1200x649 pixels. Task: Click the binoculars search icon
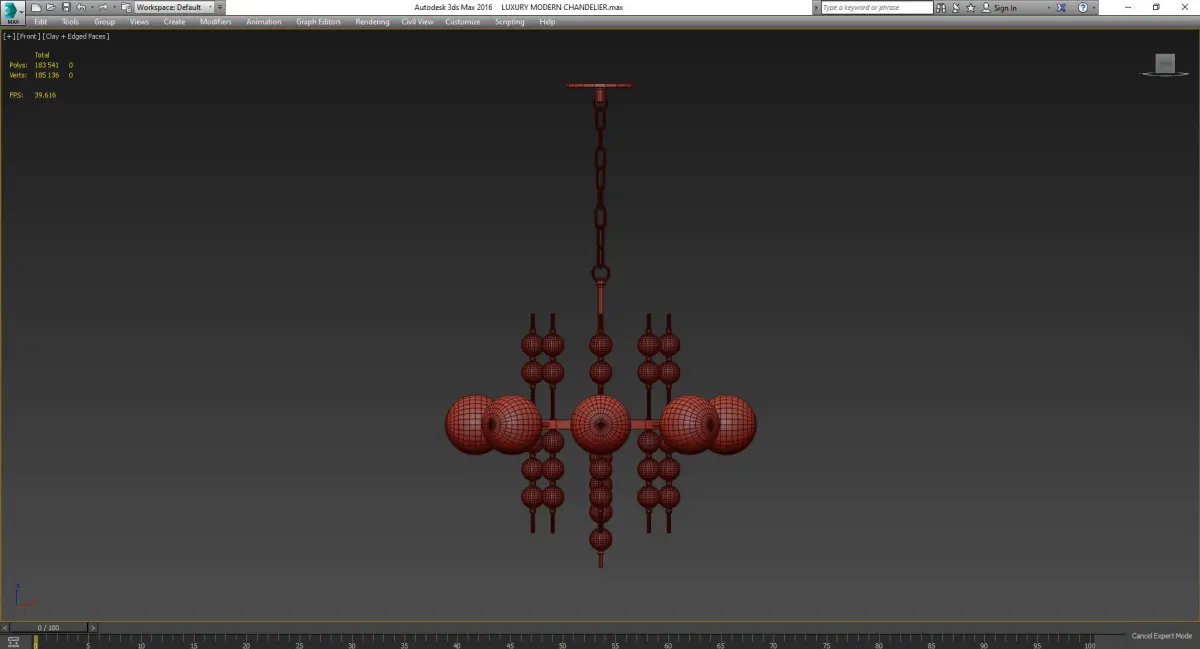pyautogui.click(x=941, y=8)
